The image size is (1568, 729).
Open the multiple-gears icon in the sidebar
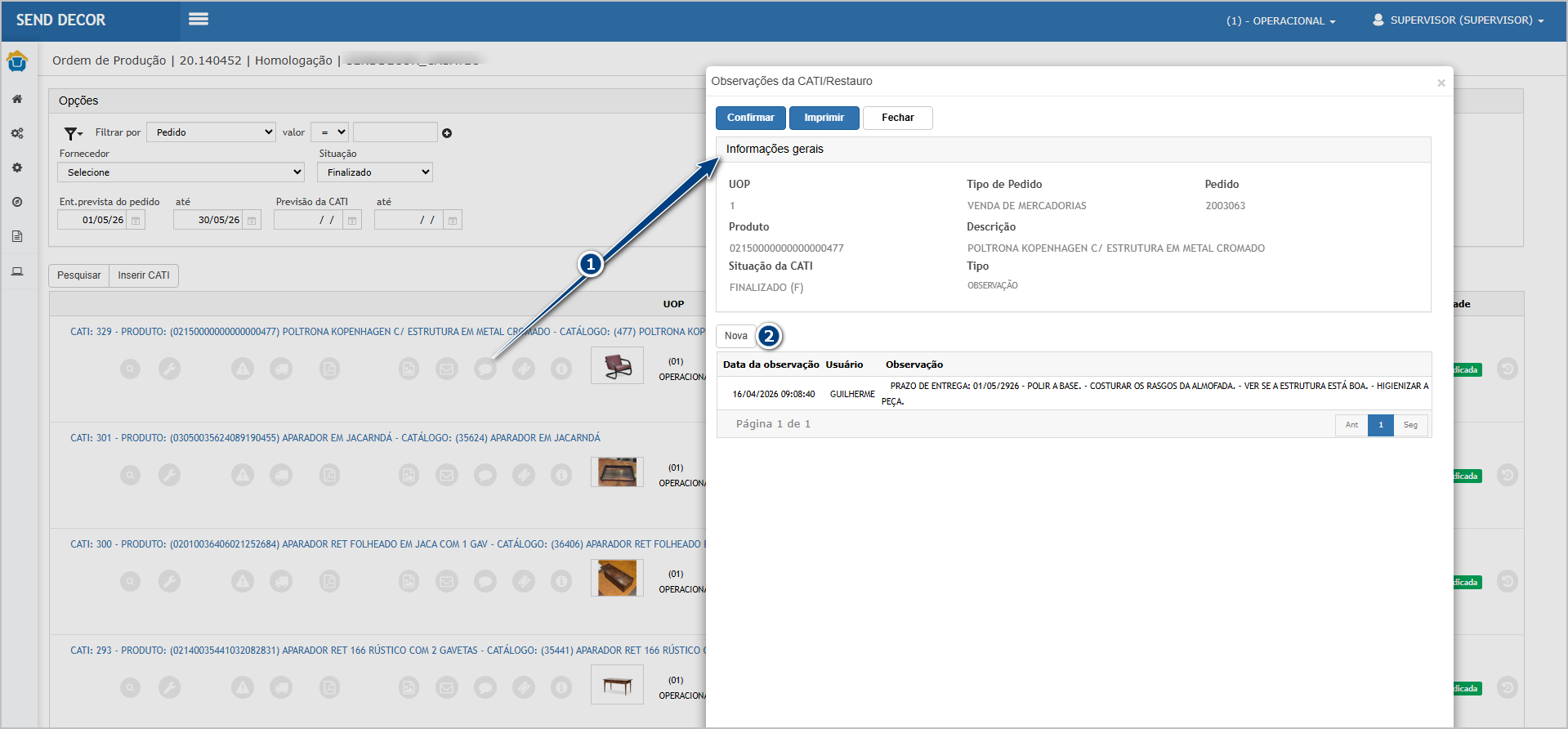click(17, 133)
